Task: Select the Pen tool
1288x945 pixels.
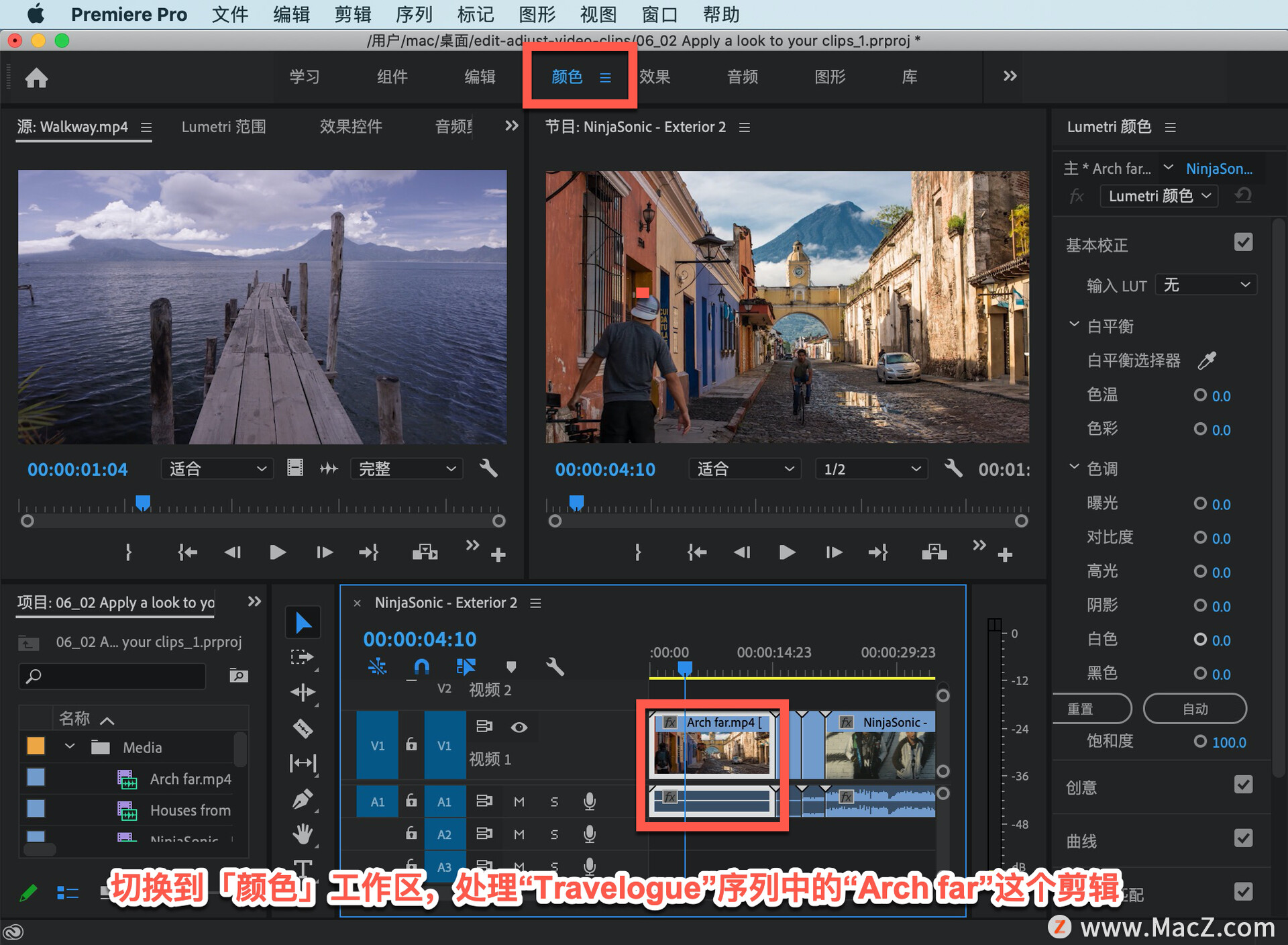Action: 303,799
